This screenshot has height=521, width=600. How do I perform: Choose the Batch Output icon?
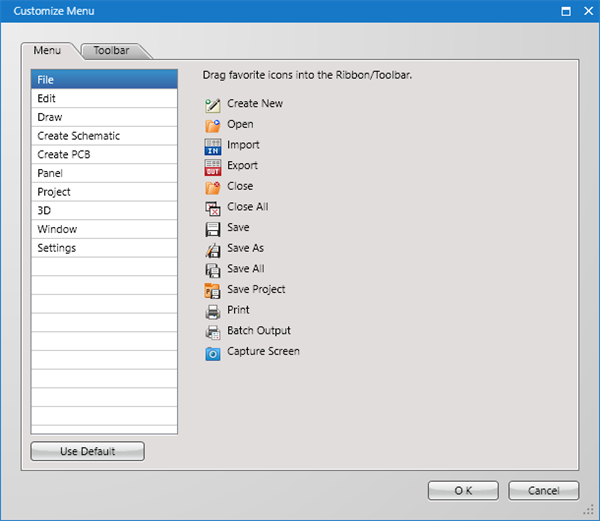coord(212,331)
